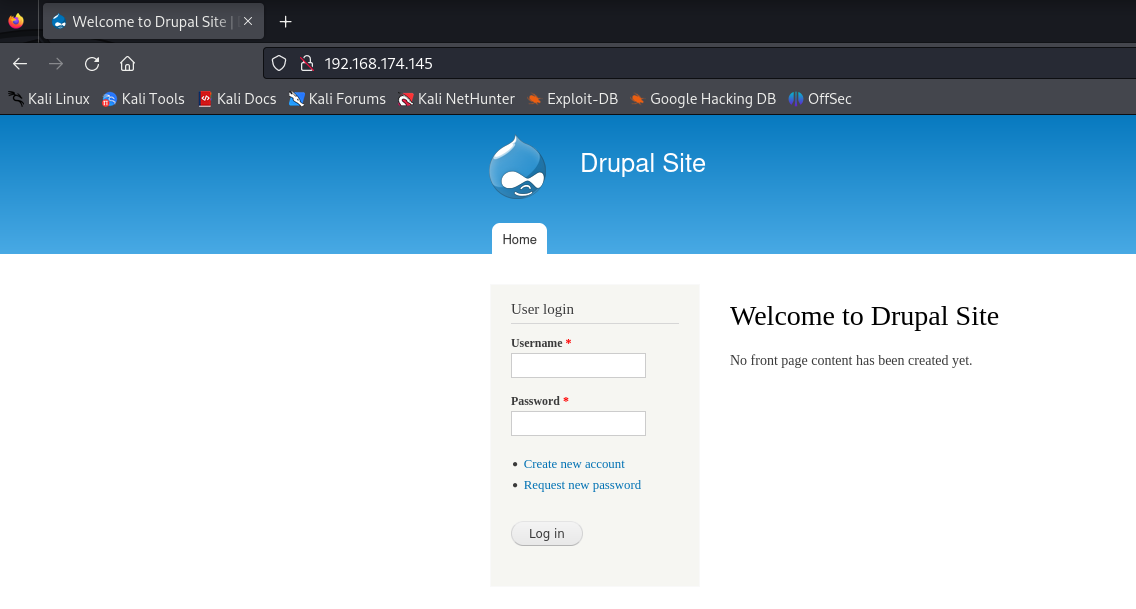This screenshot has height=609, width=1136.
Task: Click the Log in button
Action: (x=546, y=534)
